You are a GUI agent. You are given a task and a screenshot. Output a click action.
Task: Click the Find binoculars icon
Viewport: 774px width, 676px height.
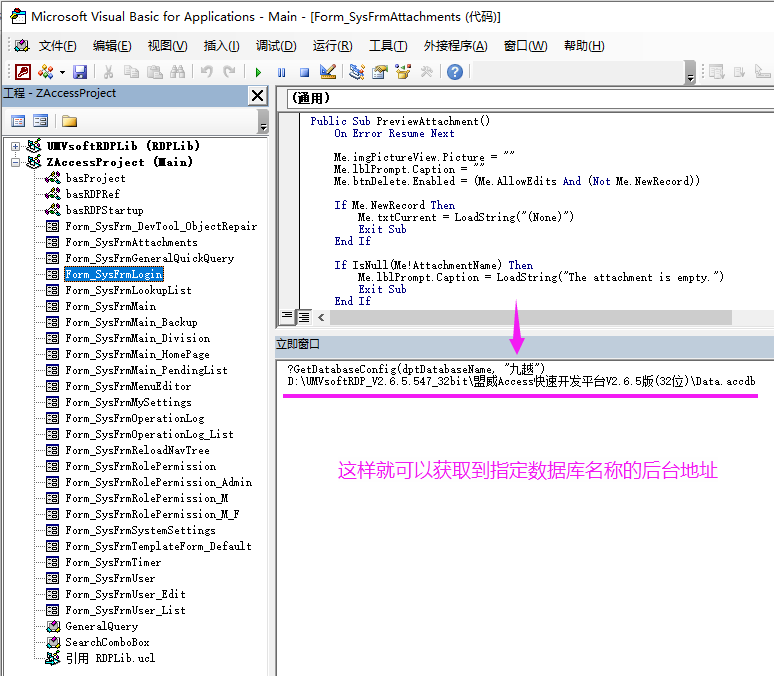pyautogui.click(x=177, y=72)
